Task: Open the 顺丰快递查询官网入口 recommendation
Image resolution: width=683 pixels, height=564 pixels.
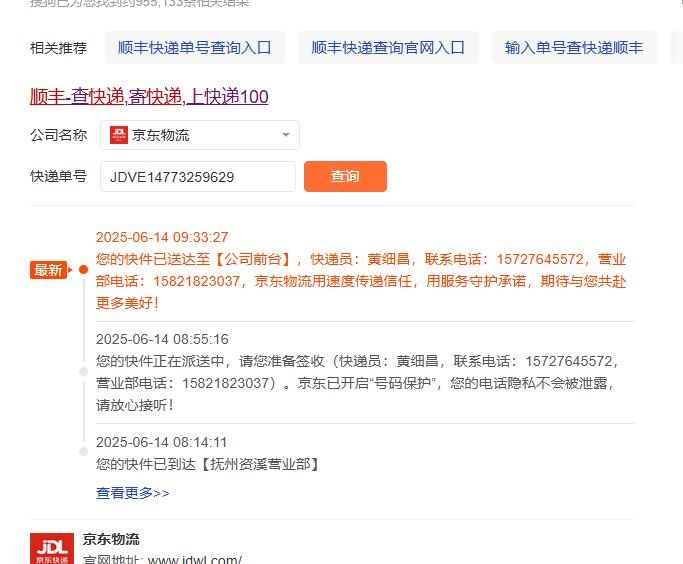Action: (x=388, y=47)
